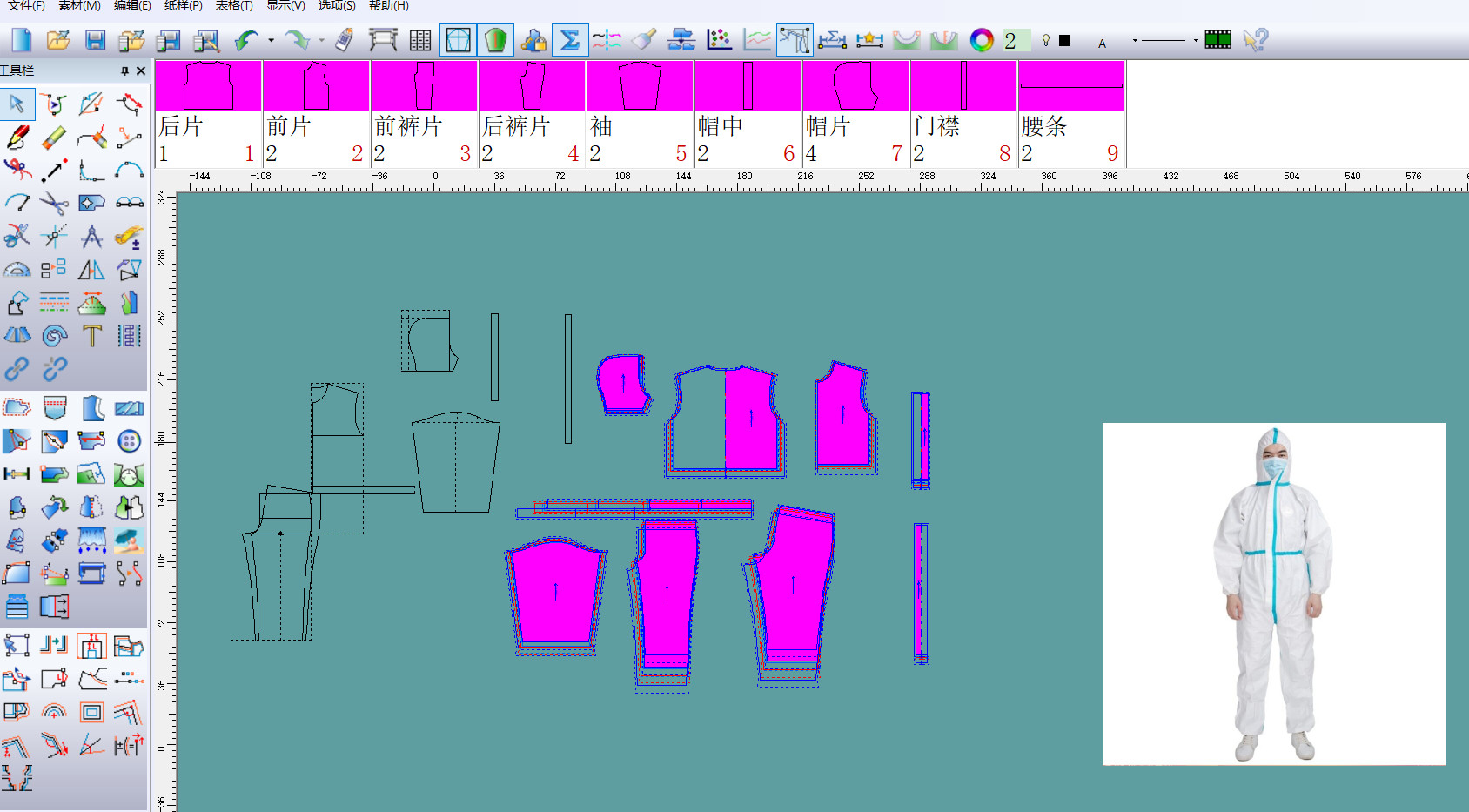Open dropdown arrow beside letter A
Viewport: 1469px width, 812px height.
tap(1135, 40)
